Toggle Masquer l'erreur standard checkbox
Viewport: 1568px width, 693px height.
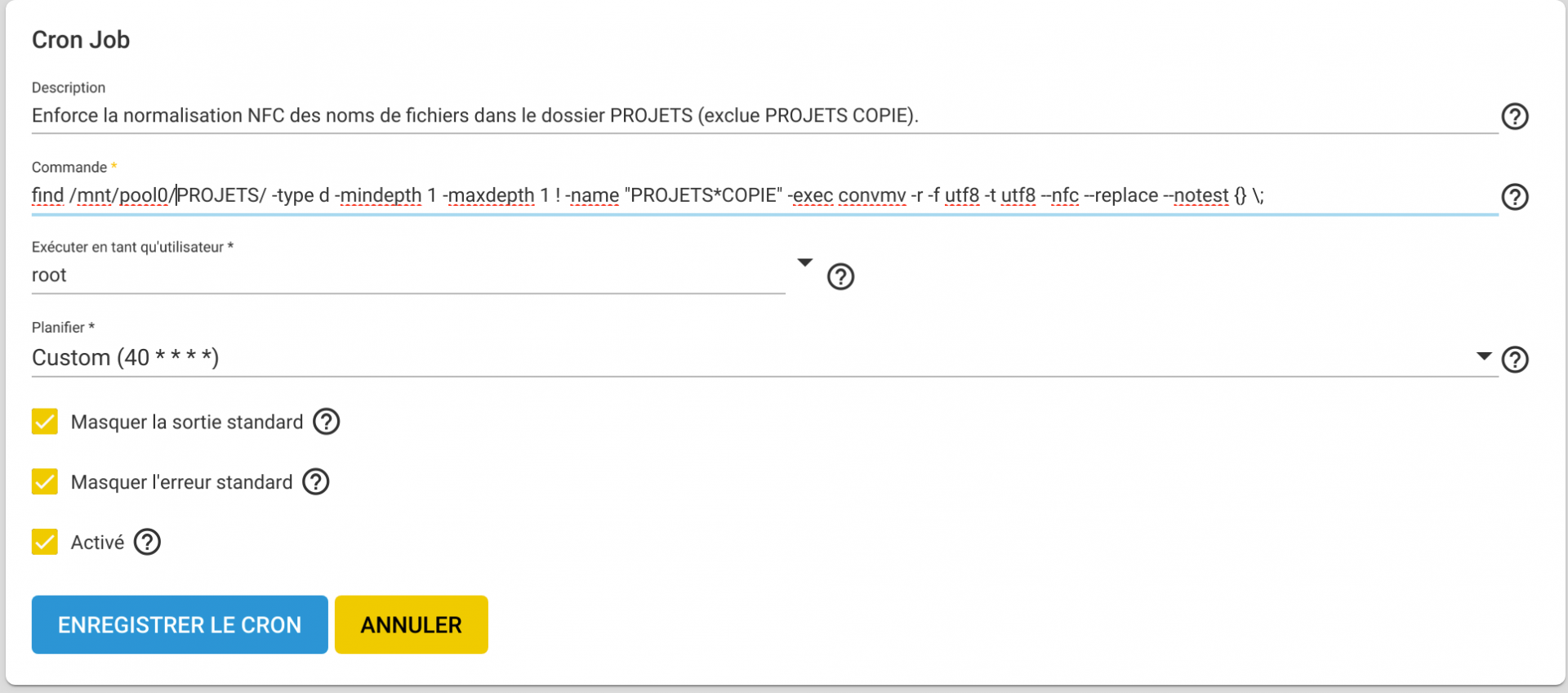[45, 482]
